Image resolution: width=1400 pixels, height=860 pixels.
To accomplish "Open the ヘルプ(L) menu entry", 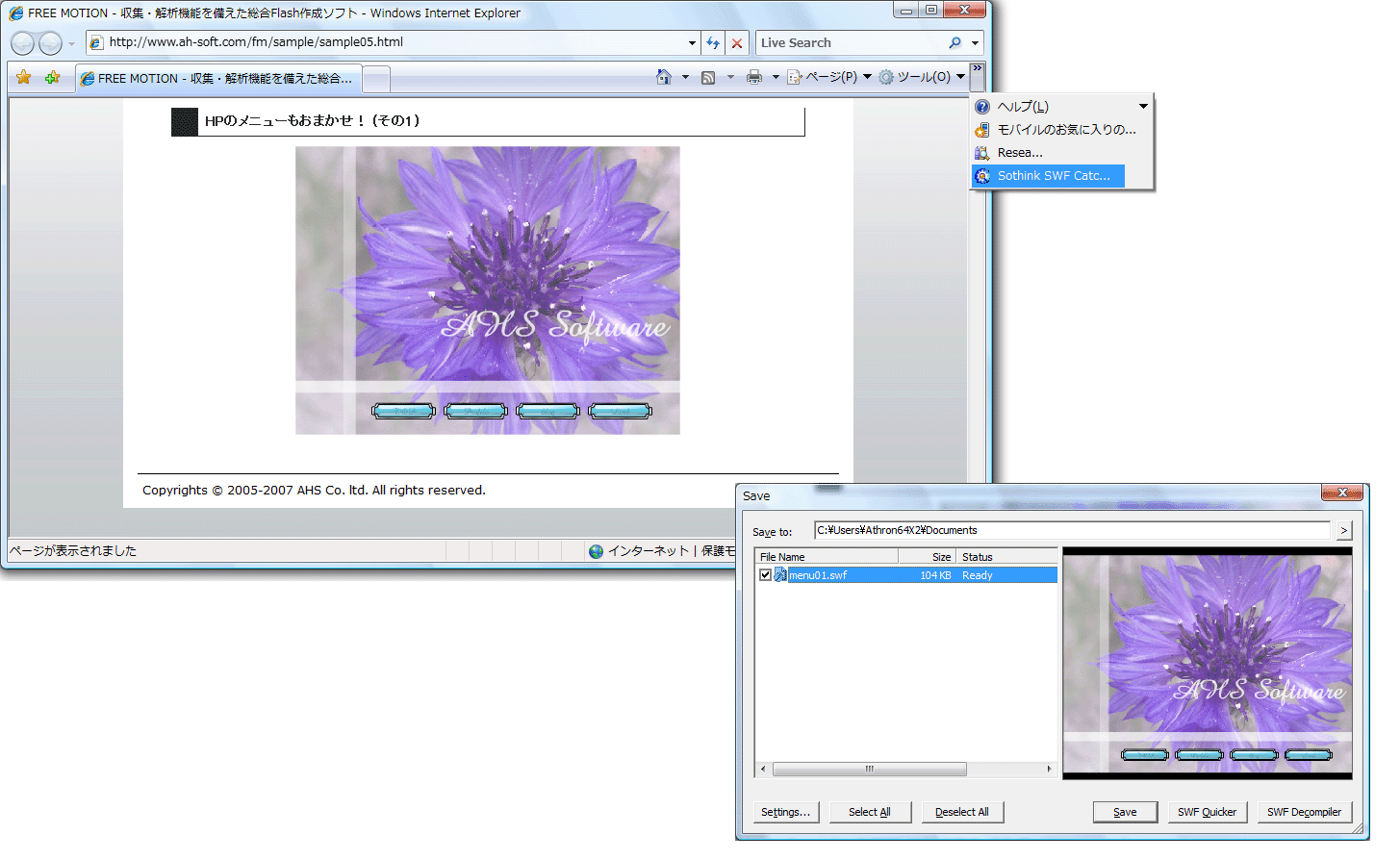I will pos(1061,107).
